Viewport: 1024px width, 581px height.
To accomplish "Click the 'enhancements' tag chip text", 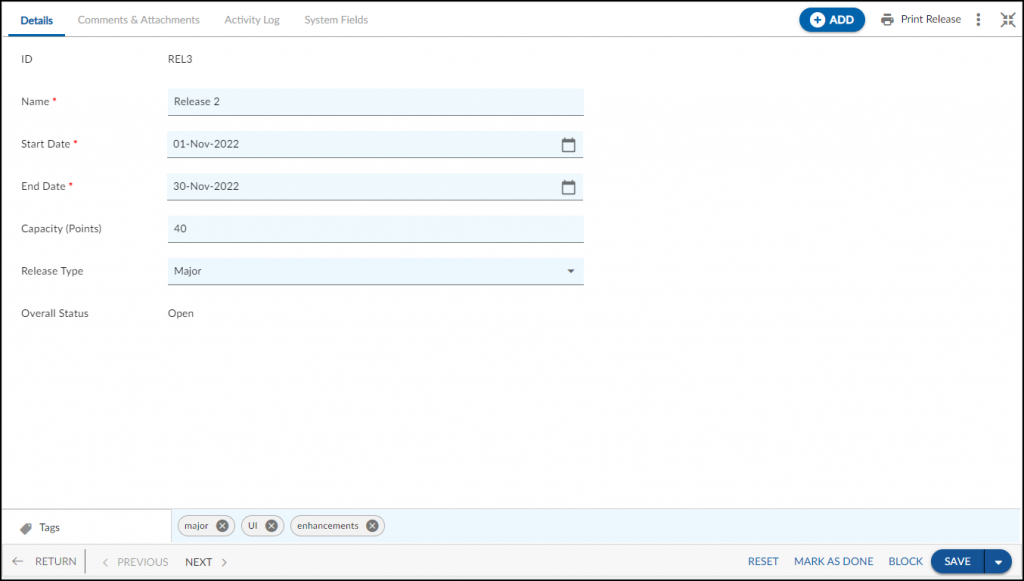I will 328,526.
